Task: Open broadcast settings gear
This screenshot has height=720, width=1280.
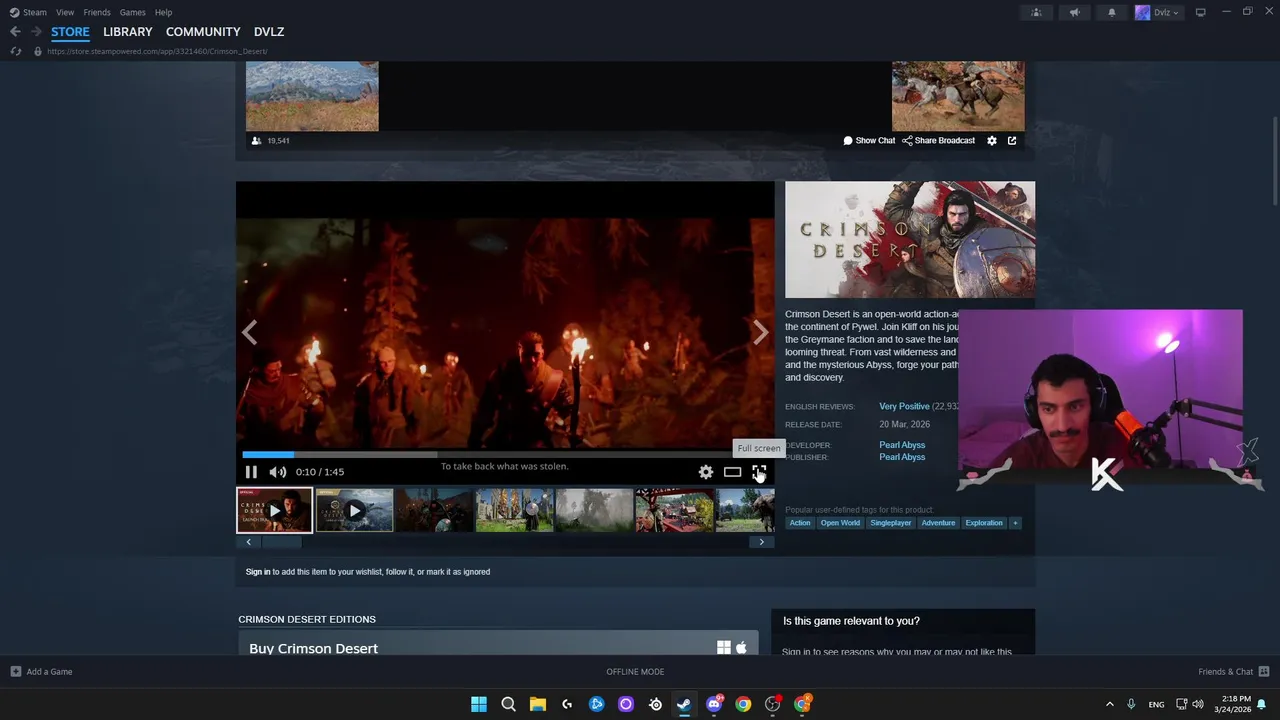Action: pos(992,141)
